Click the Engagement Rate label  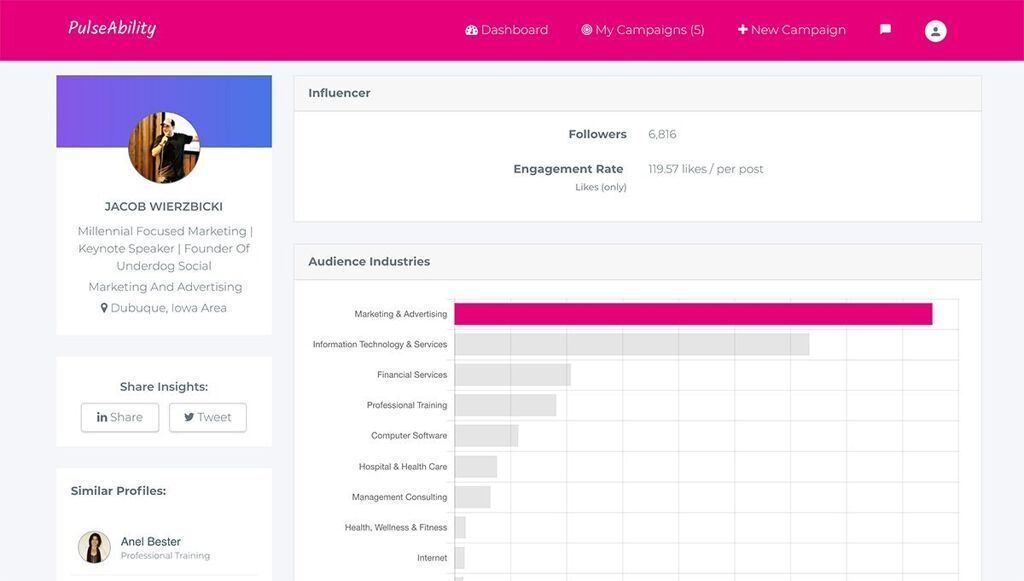(x=568, y=169)
